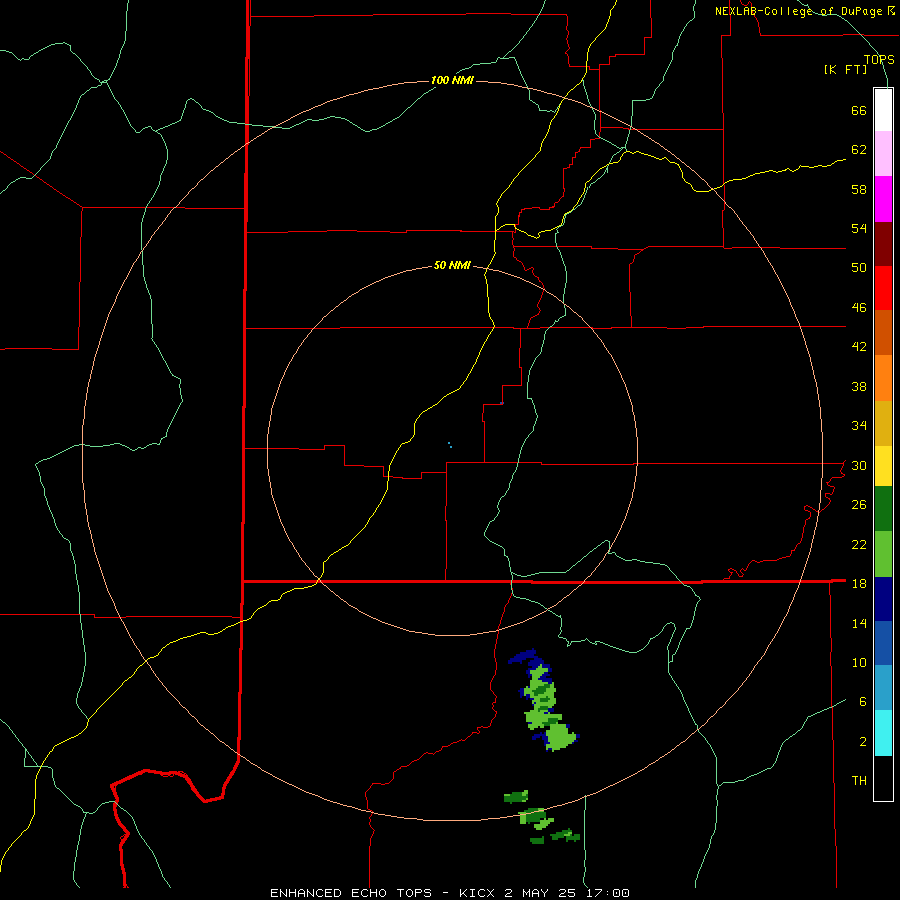Click legend value "6"

(x=863, y=702)
